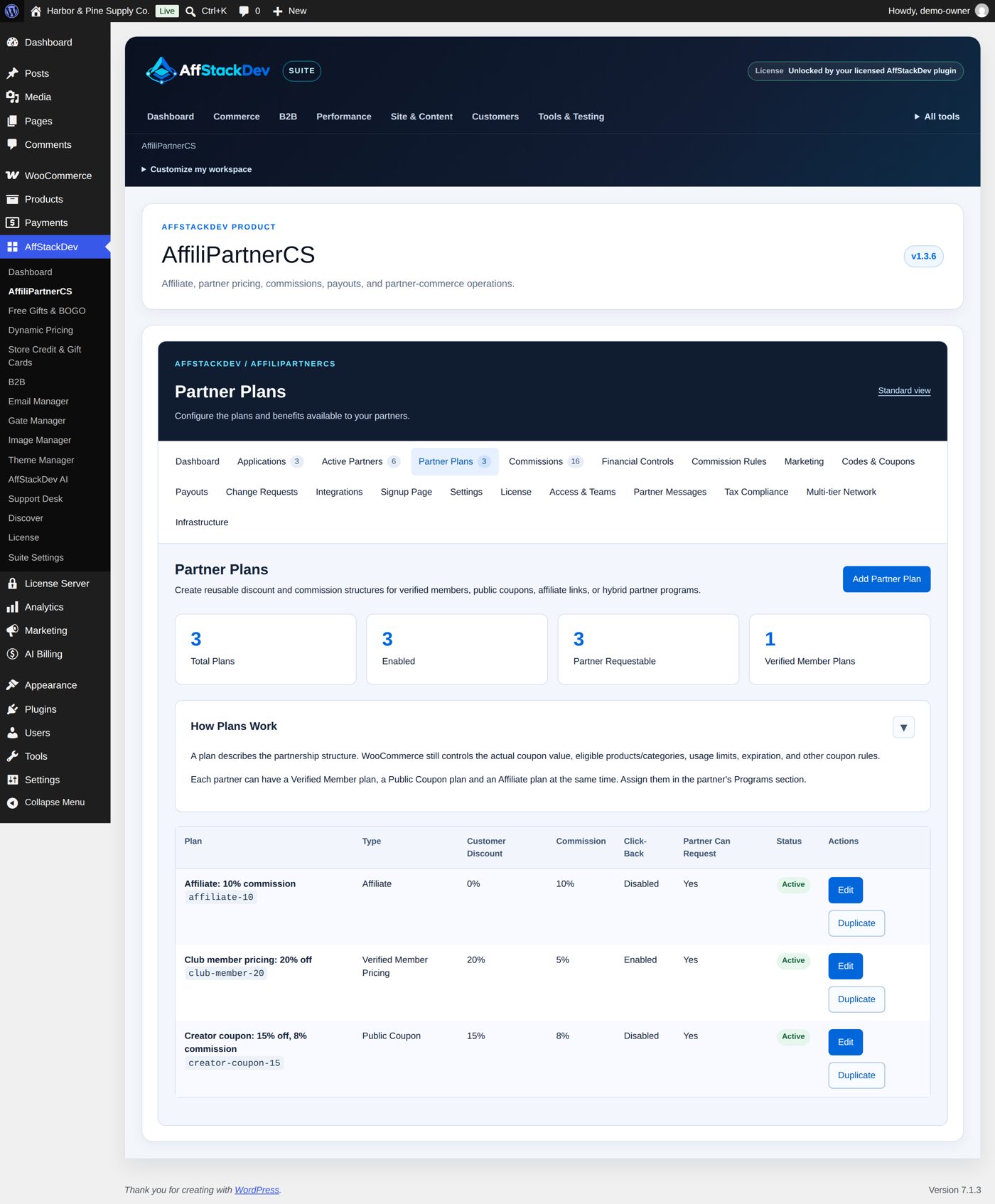Open Analytics bar chart icon
This screenshot has height=1204, width=995.
pyautogui.click(x=13, y=607)
